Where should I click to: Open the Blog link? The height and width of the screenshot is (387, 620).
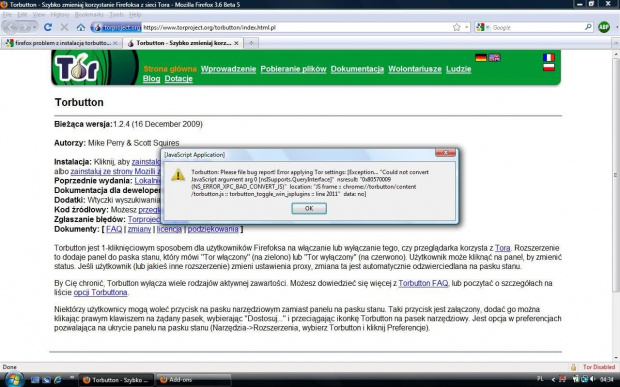pos(151,78)
